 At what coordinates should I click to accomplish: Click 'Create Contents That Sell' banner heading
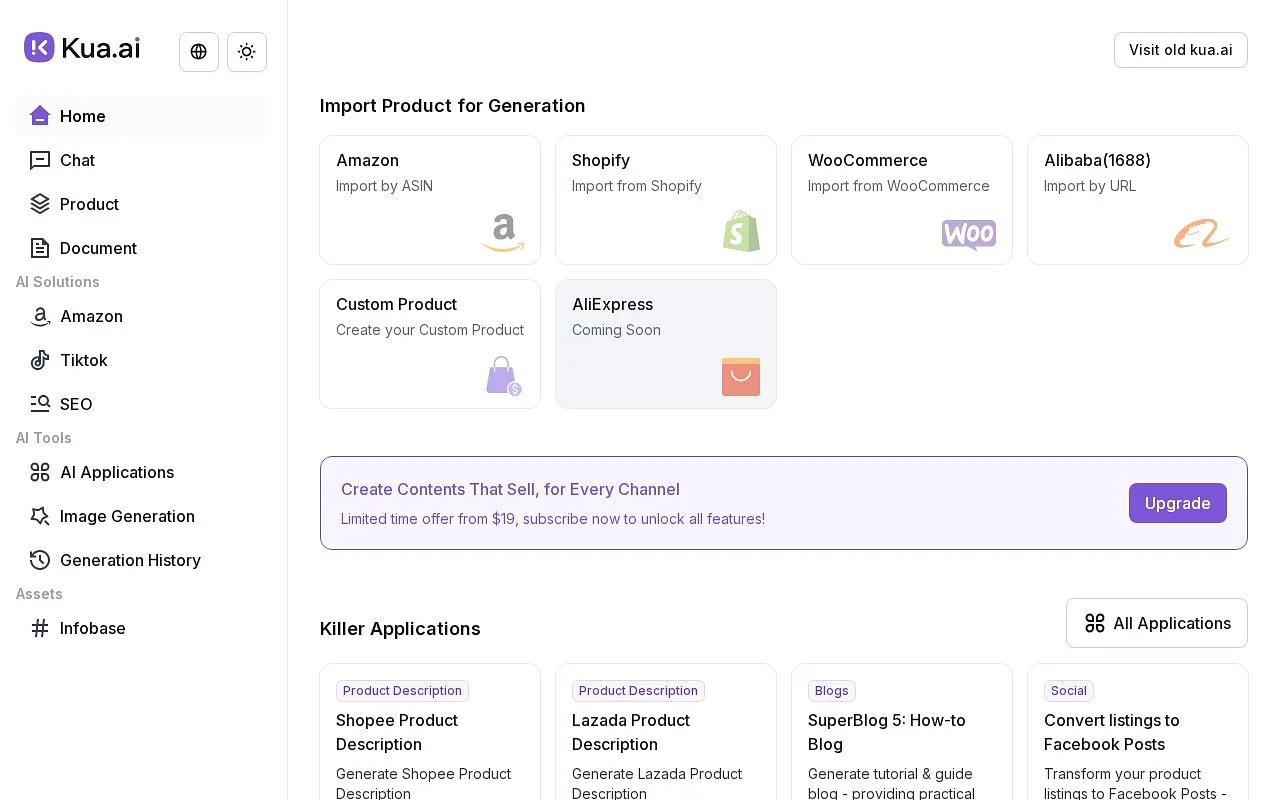click(510, 489)
